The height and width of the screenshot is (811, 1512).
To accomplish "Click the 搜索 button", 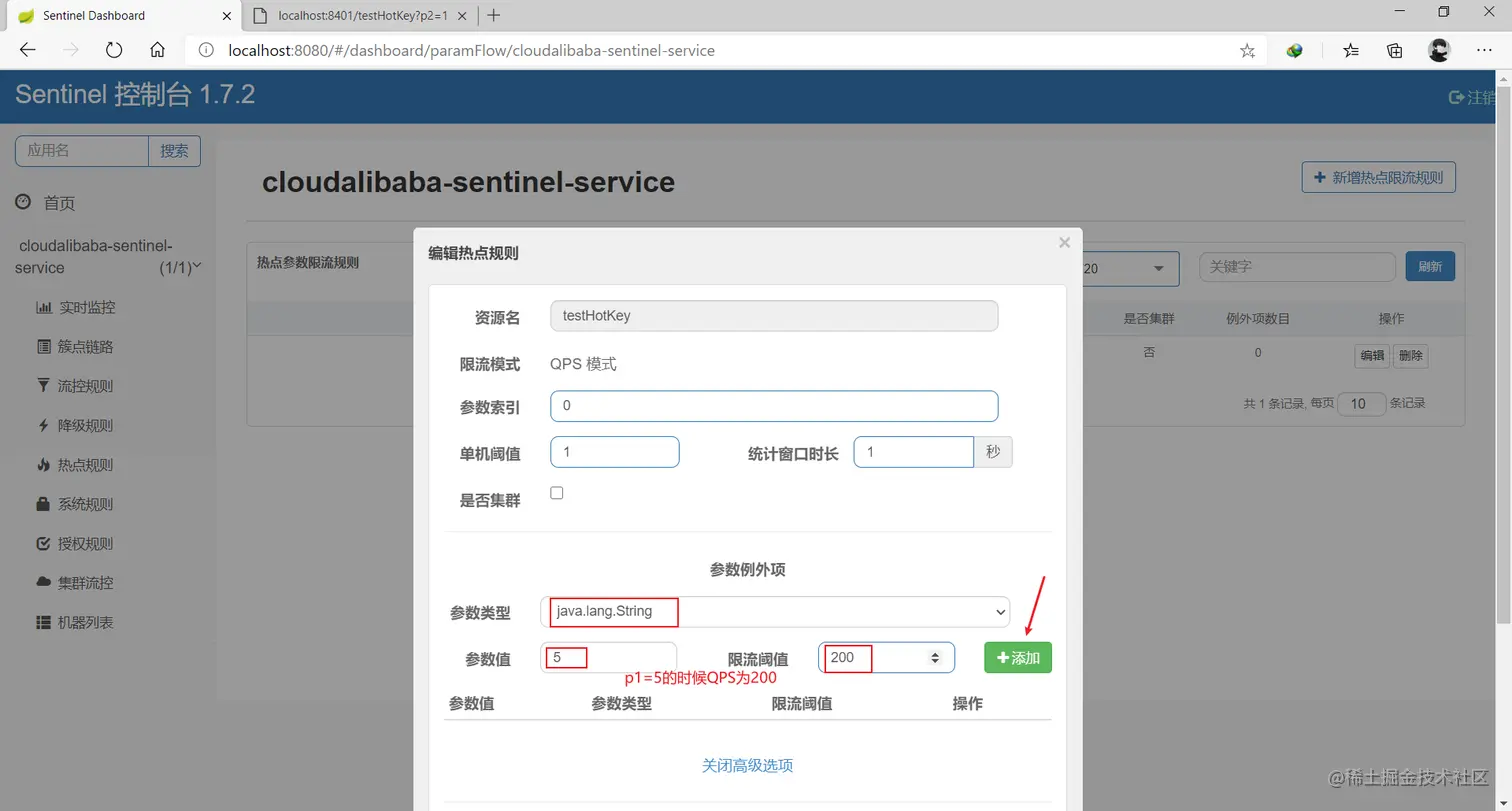I will [175, 151].
